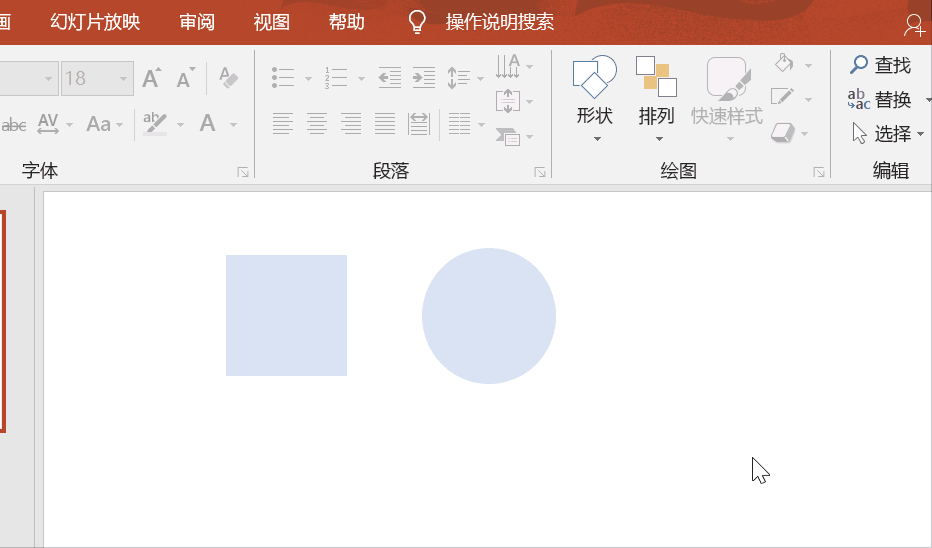Open the 排列 arrange menu
The height and width of the screenshot is (548, 932).
pyautogui.click(x=656, y=99)
